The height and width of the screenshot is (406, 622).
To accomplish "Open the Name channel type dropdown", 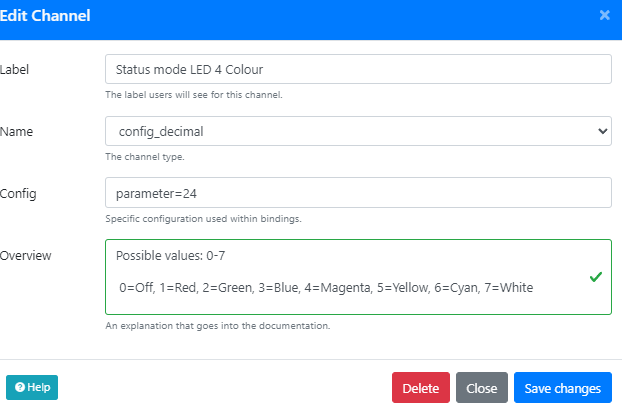I will pyautogui.click(x=357, y=130).
